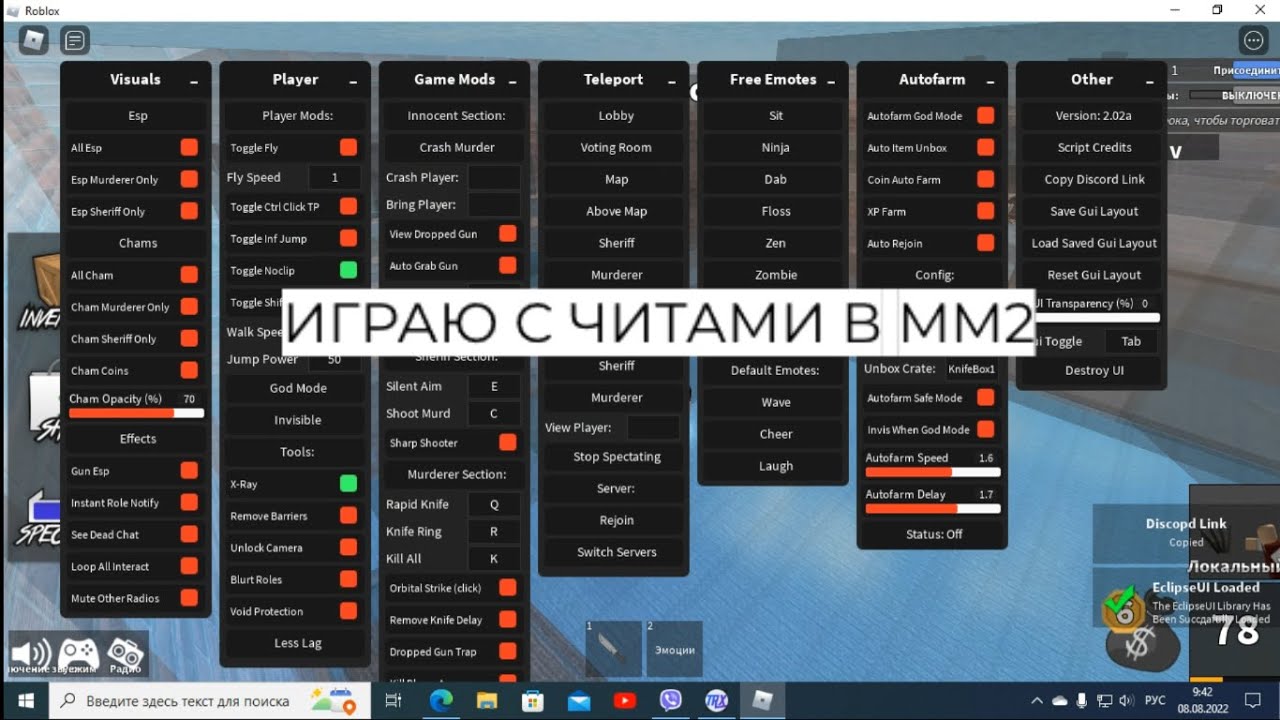Select the knife hotbar slot 1

(613, 648)
